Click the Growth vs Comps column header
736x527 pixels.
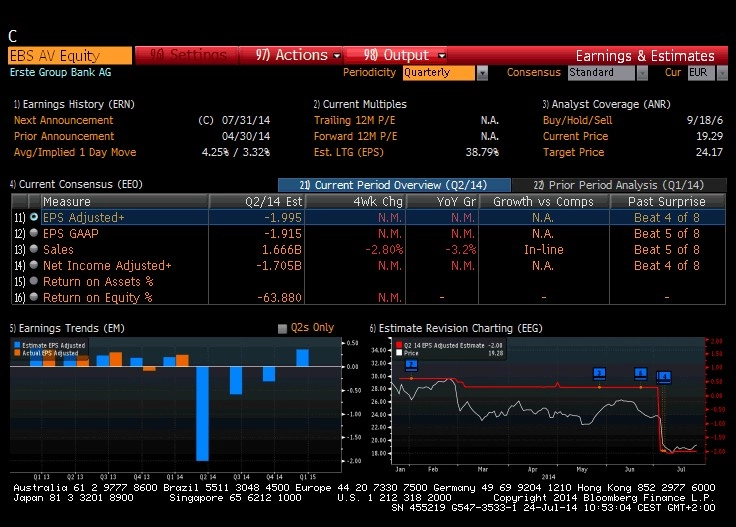[544, 201]
